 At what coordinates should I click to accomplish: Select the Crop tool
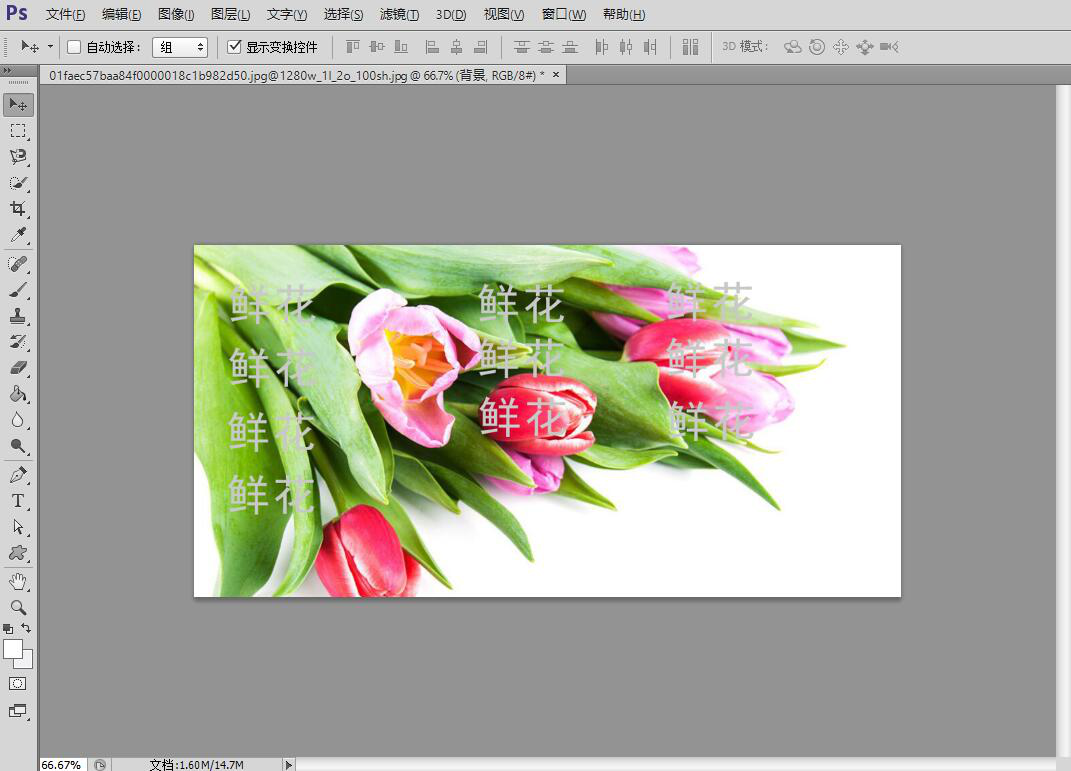(x=18, y=209)
